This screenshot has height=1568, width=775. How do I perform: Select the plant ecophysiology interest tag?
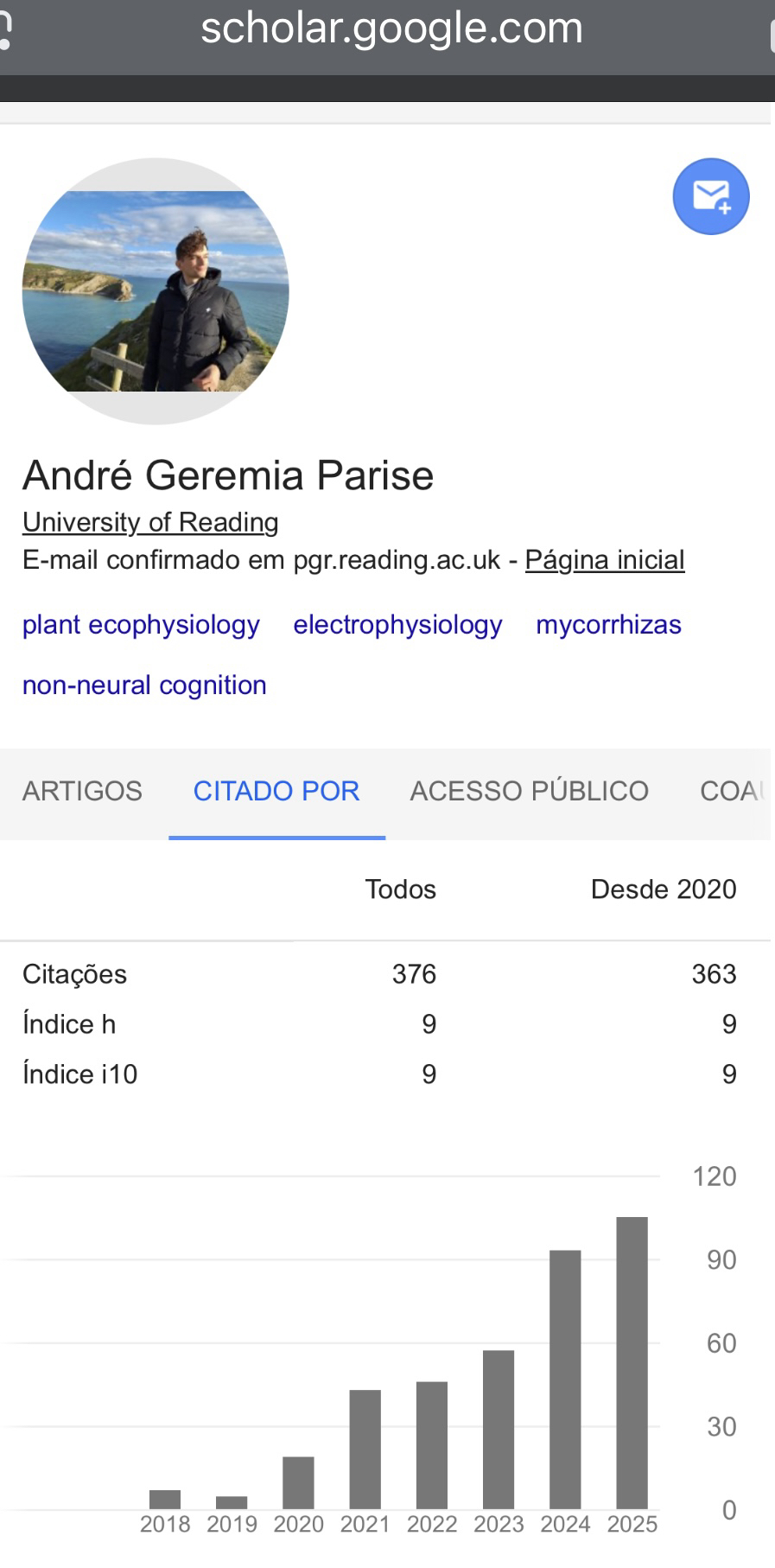coord(141,625)
